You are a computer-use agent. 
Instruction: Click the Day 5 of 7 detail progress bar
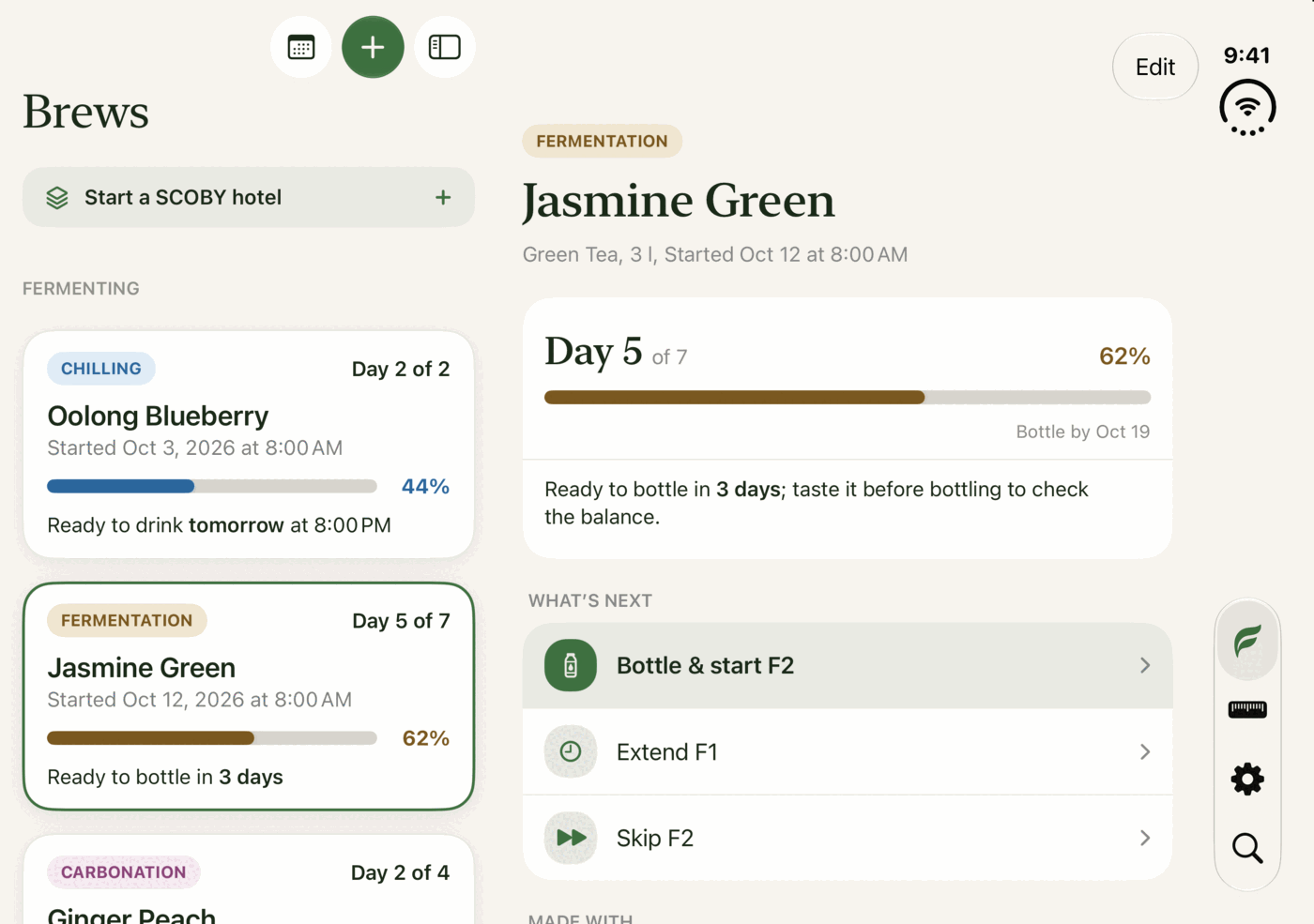(848, 397)
